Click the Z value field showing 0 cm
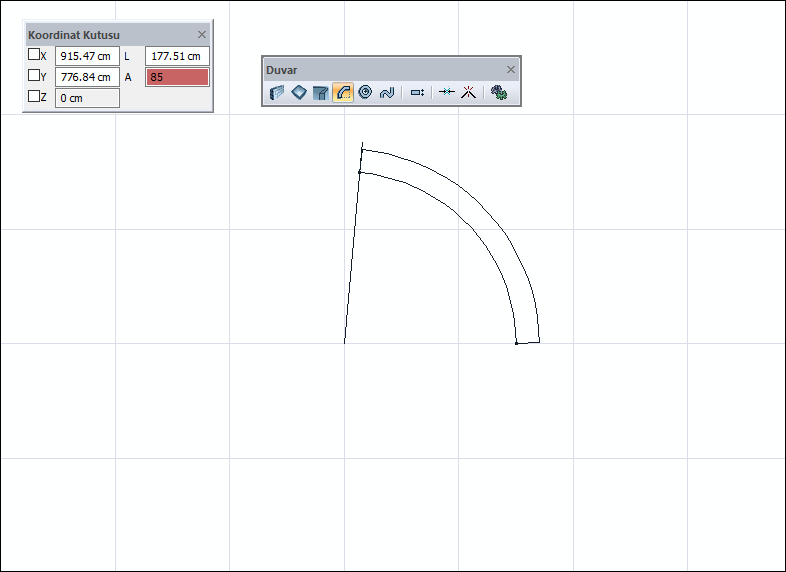Viewport: 786px width, 572px height. pos(87,98)
